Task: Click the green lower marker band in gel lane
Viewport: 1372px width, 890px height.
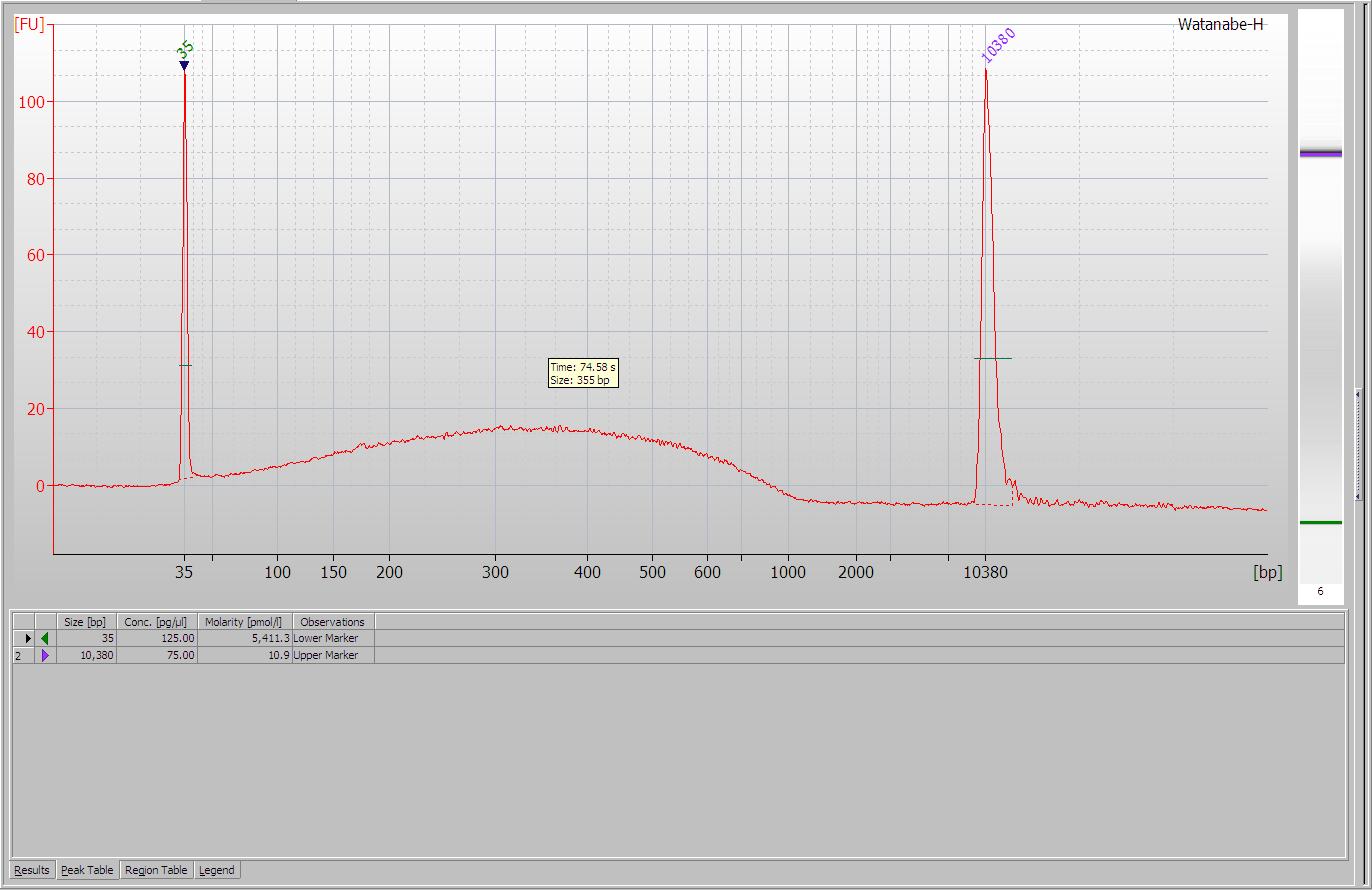Action: pos(1320,522)
